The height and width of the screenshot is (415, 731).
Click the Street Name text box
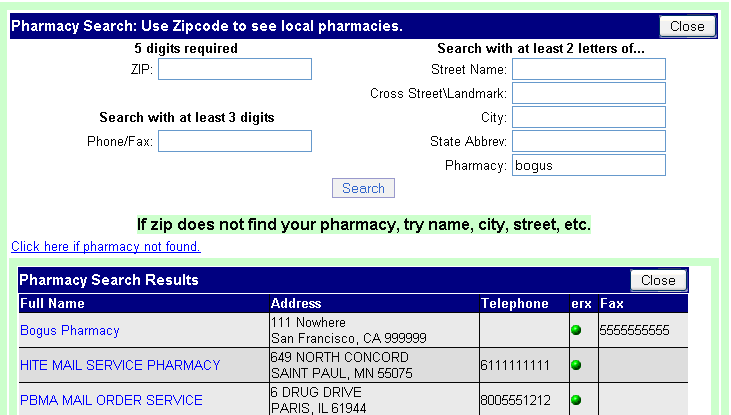(x=589, y=69)
